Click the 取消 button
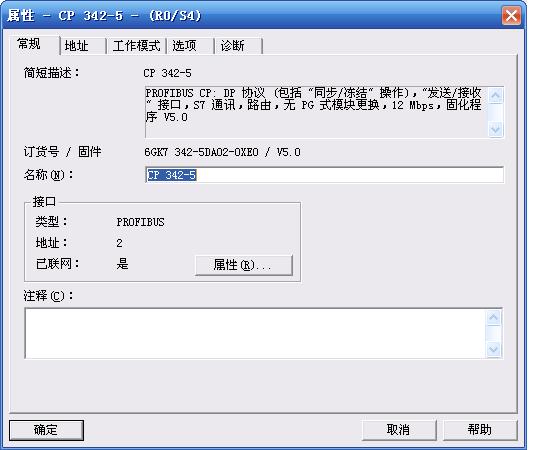This screenshot has height=450, width=535. coord(399,430)
